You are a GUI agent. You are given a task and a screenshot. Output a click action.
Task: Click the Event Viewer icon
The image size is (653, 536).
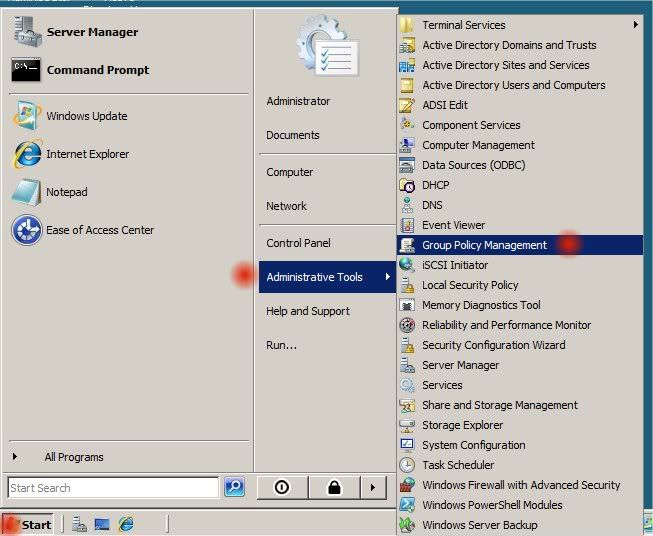click(x=406, y=225)
